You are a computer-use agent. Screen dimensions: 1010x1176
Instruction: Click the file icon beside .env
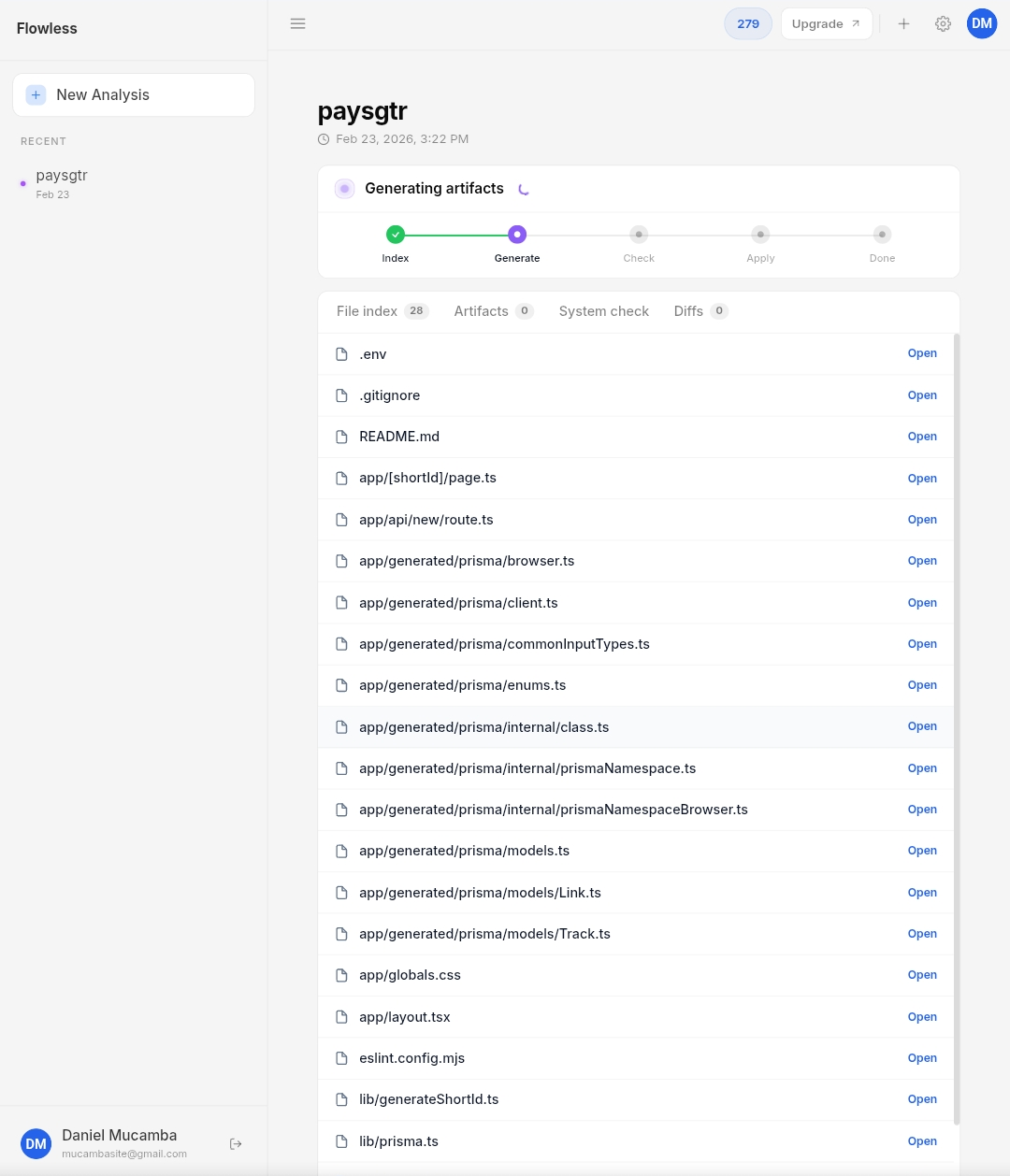point(341,353)
